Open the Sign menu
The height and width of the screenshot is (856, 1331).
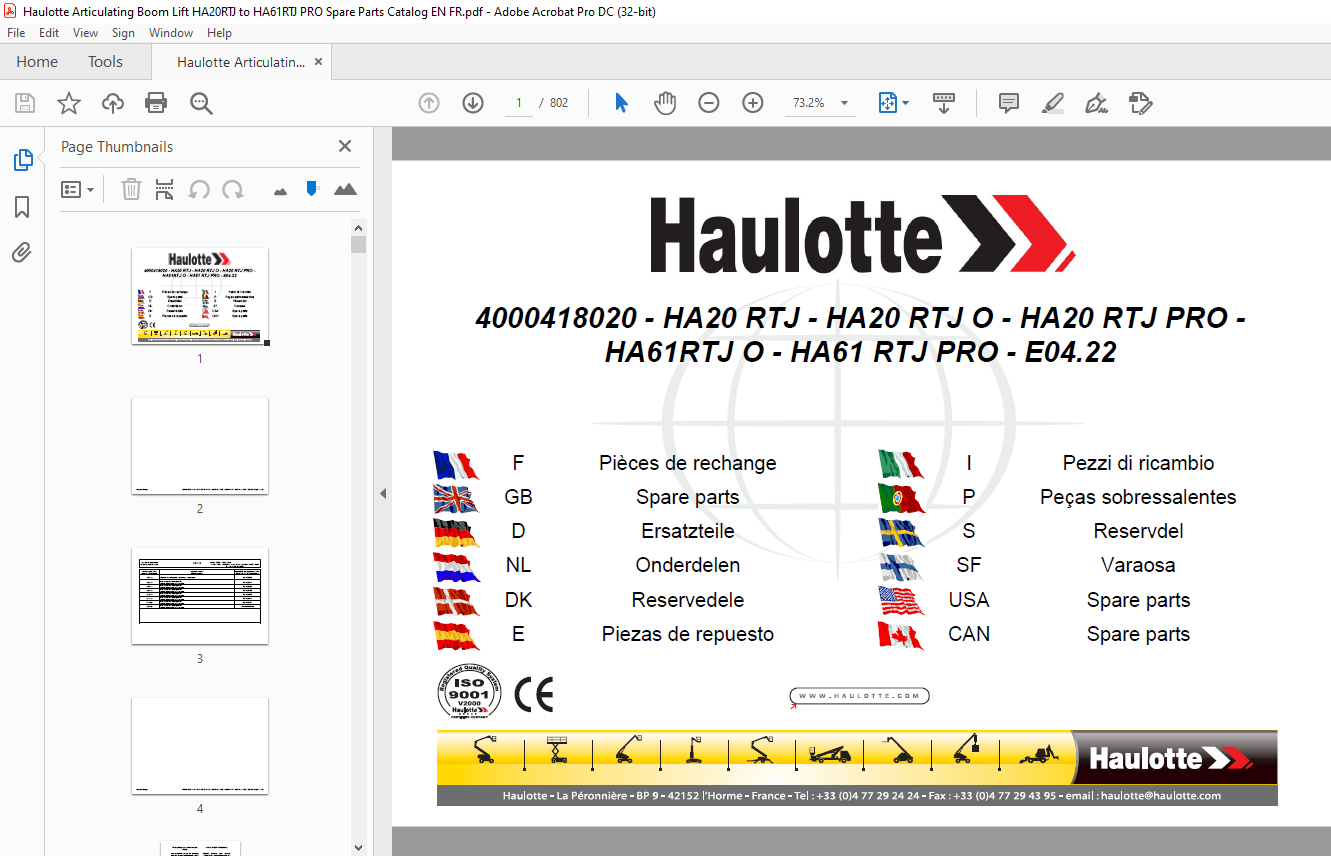tap(123, 33)
